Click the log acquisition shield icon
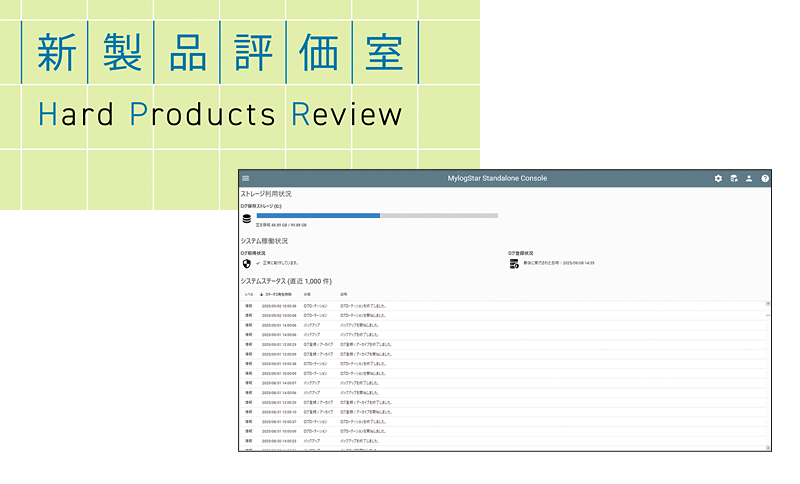The height and width of the screenshot is (484, 800). coord(247,264)
